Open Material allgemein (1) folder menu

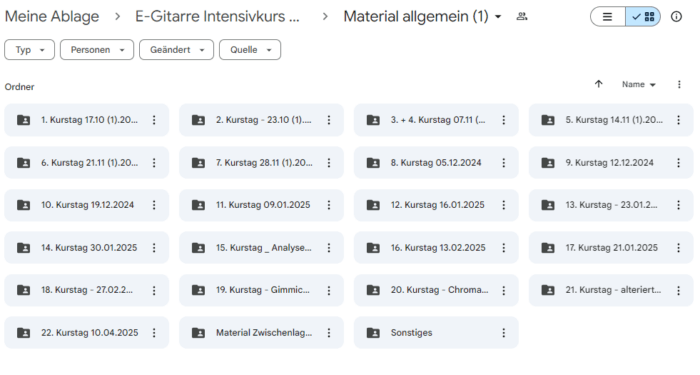pyautogui.click(x=422, y=17)
